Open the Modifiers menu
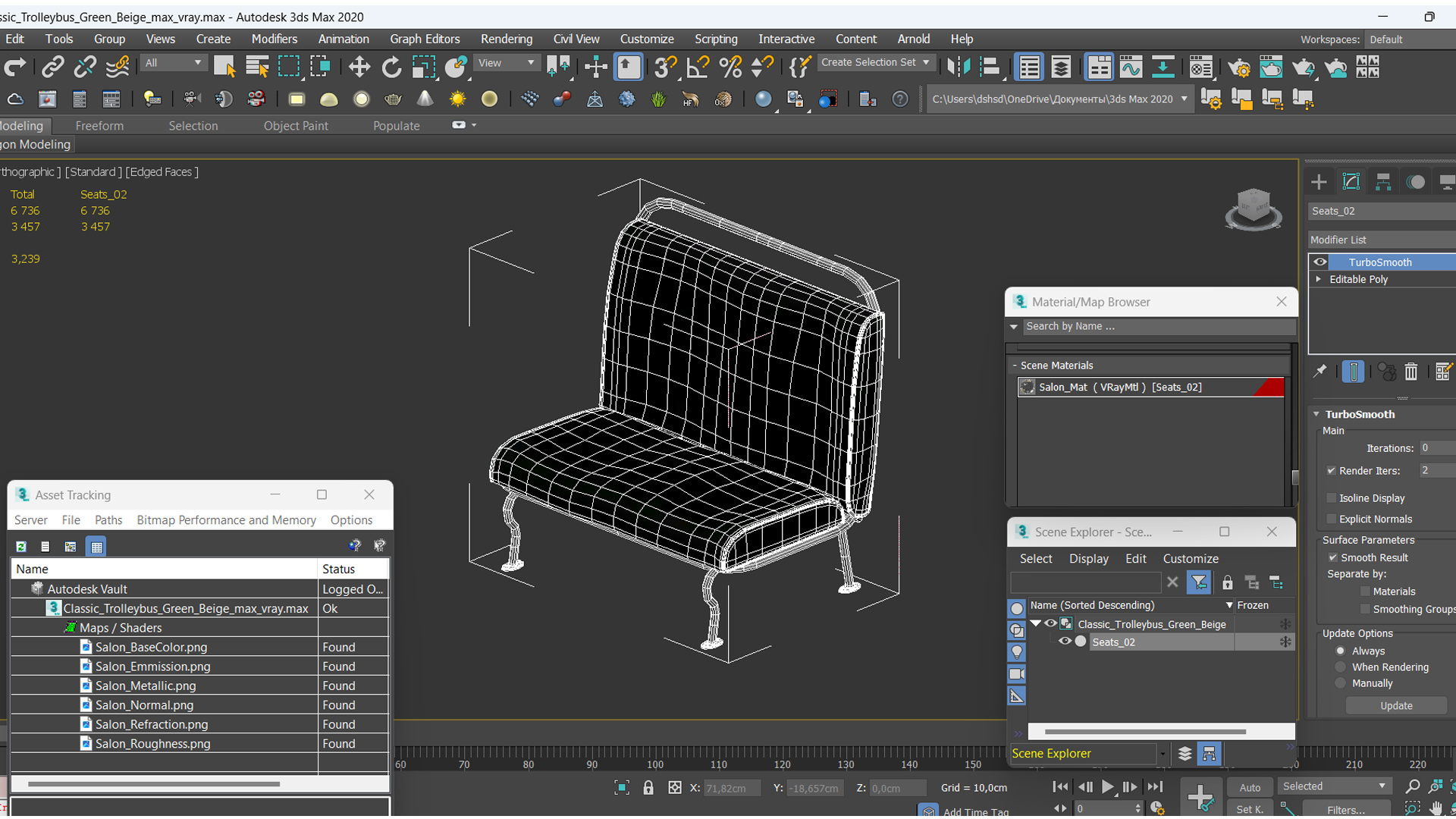 tap(275, 39)
